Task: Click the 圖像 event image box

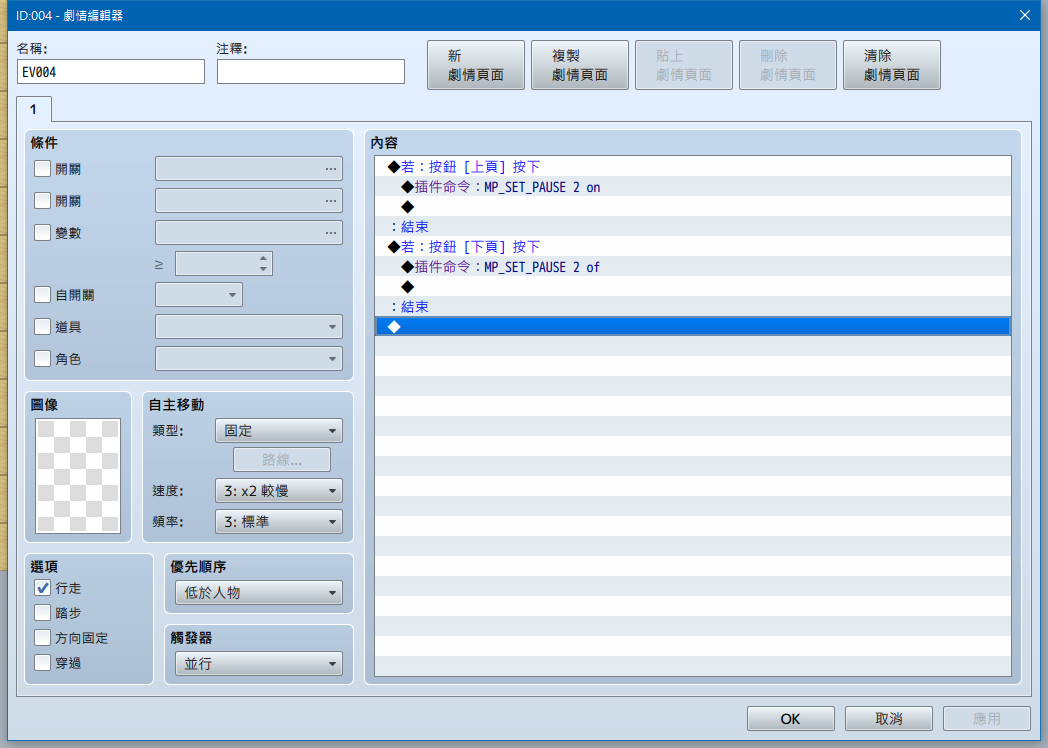Action: tap(78, 476)
